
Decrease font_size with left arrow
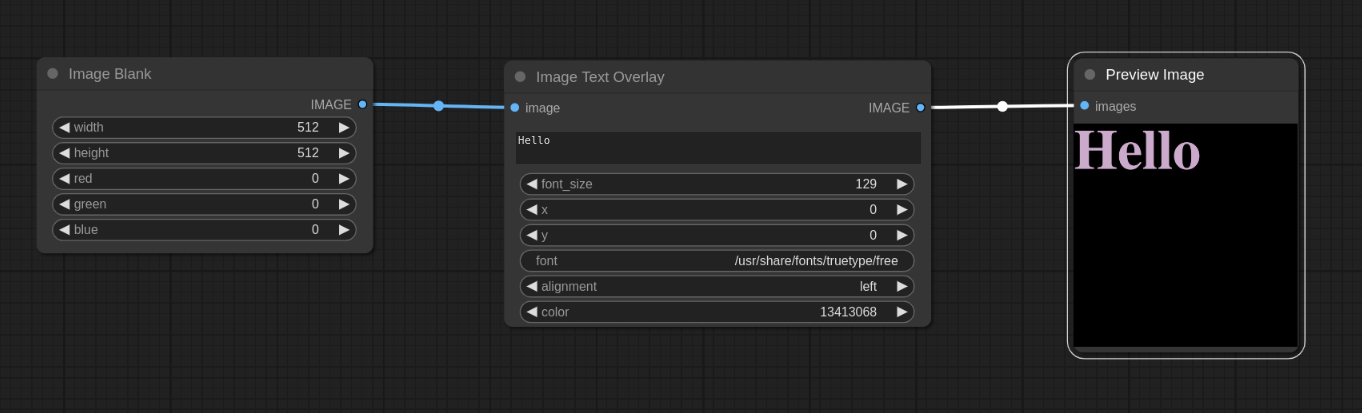click(x=532, y=184)
